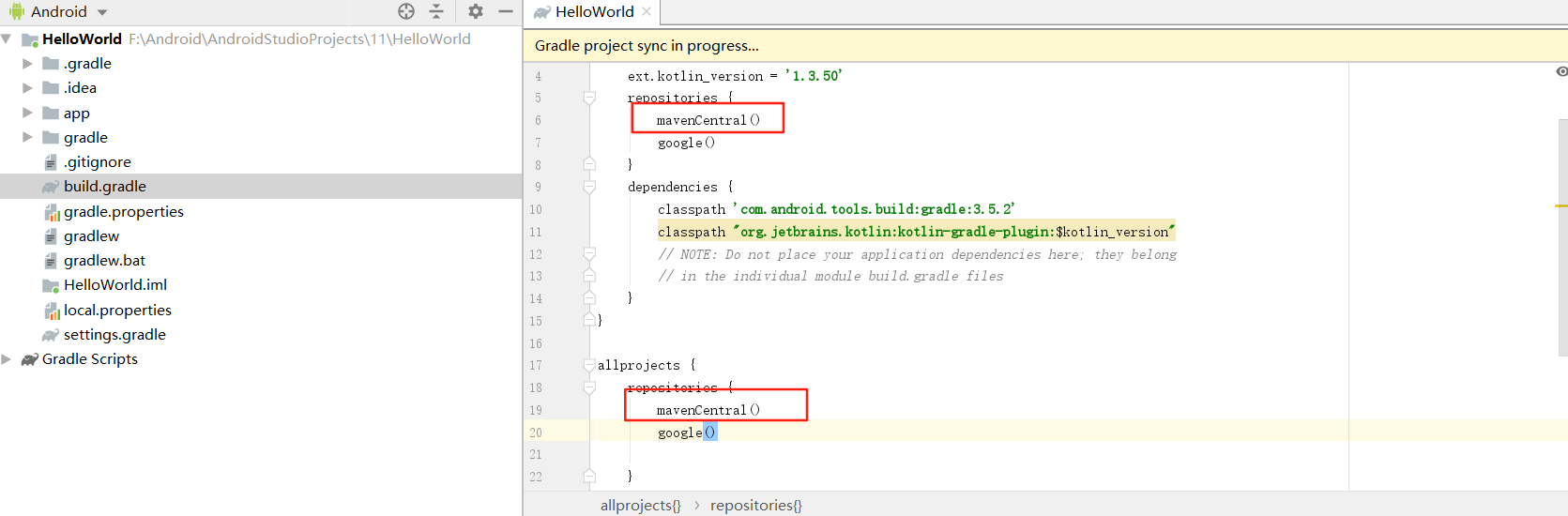The height and width of the screenshot is (516, 1568).
Task: Expand the app module folder
Action: 27,113
